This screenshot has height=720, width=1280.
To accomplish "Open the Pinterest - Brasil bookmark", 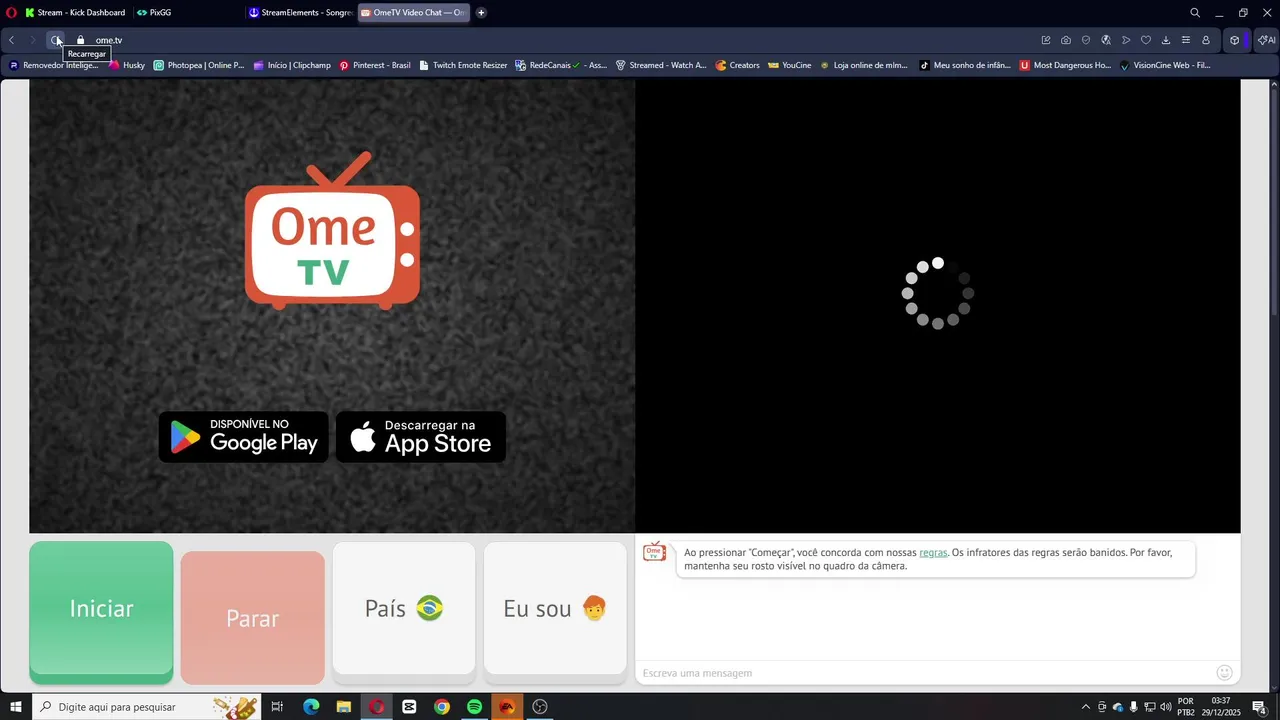I will [374, 65].
